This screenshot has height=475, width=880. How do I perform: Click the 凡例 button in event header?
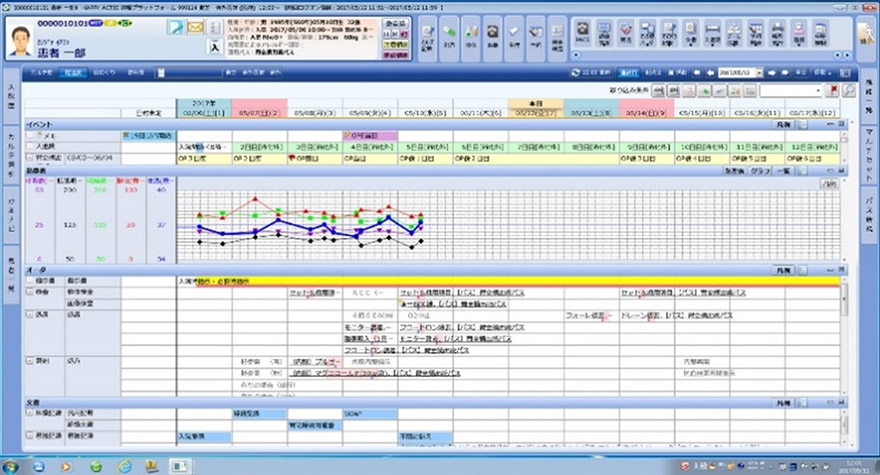pos(782,123)
